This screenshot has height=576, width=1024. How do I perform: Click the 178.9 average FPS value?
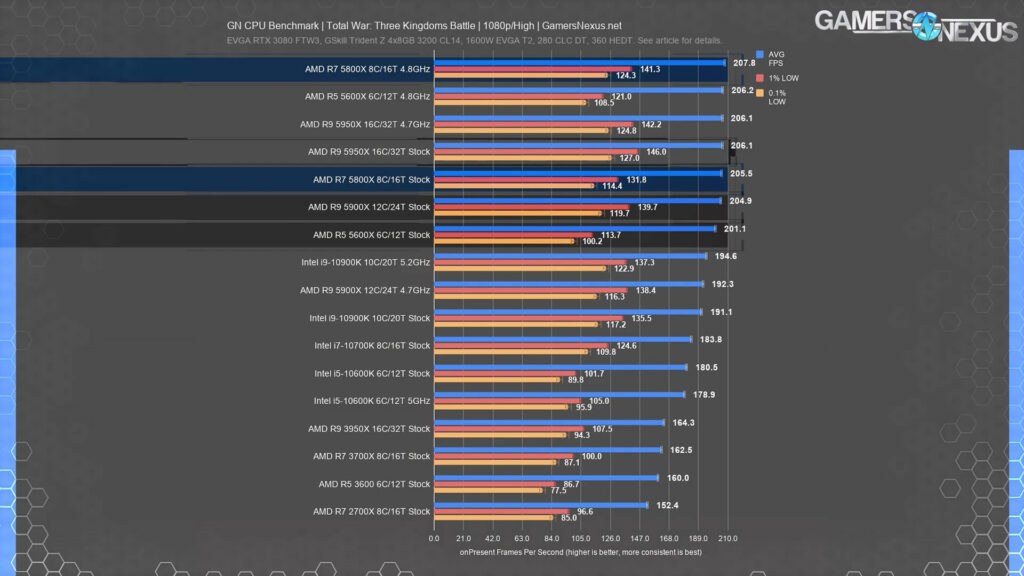(x=704, y=395)
